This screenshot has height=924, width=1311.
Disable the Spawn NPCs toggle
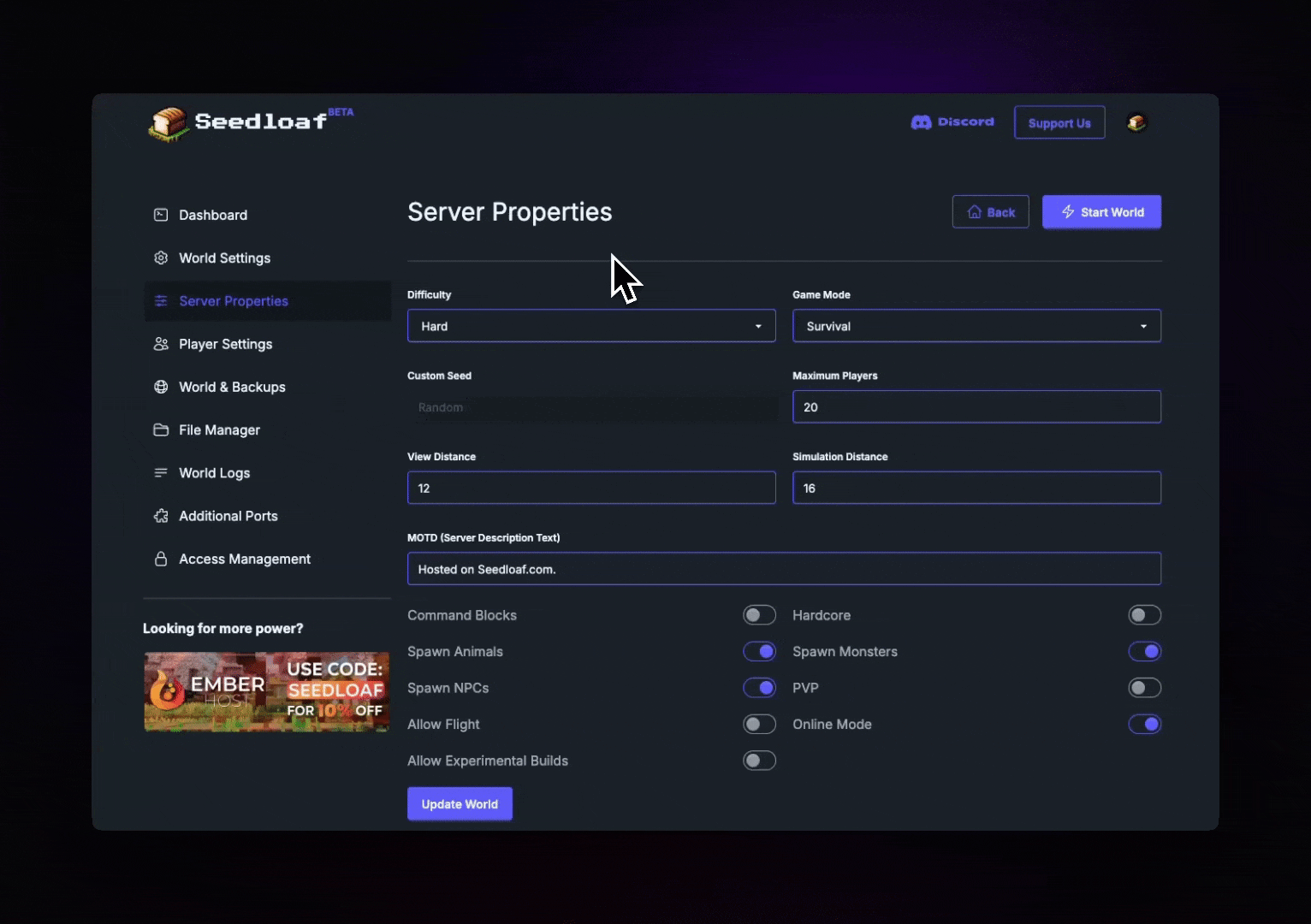pyautogui.click(x=759, y=688)
